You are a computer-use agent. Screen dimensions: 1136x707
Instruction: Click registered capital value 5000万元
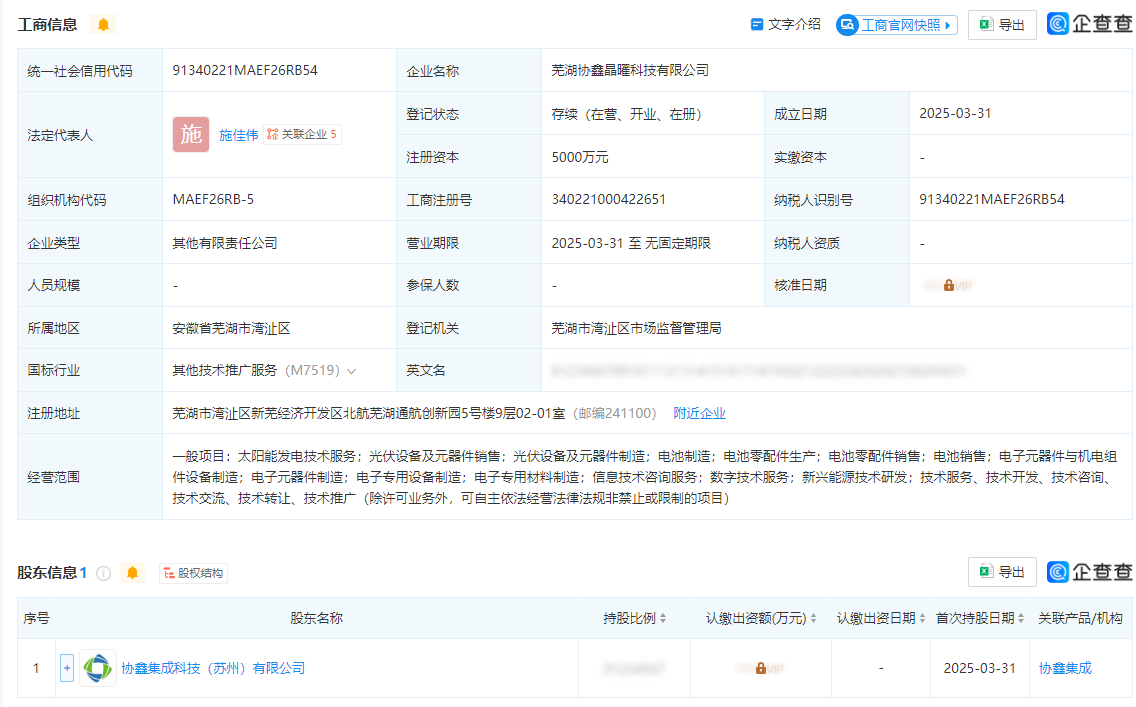580,157
